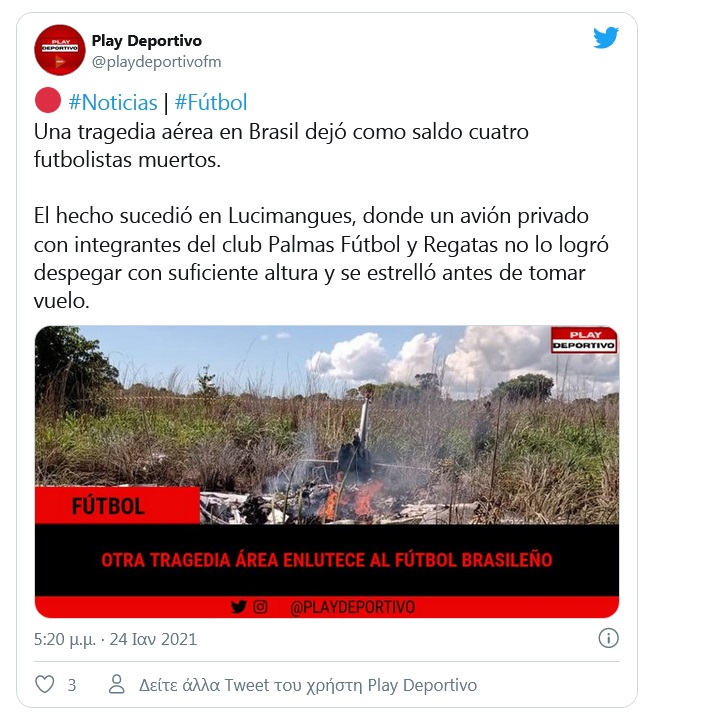707x712 pixels.
Task: Open the #Noticias hashtag
Action: (x=113, y=102)
